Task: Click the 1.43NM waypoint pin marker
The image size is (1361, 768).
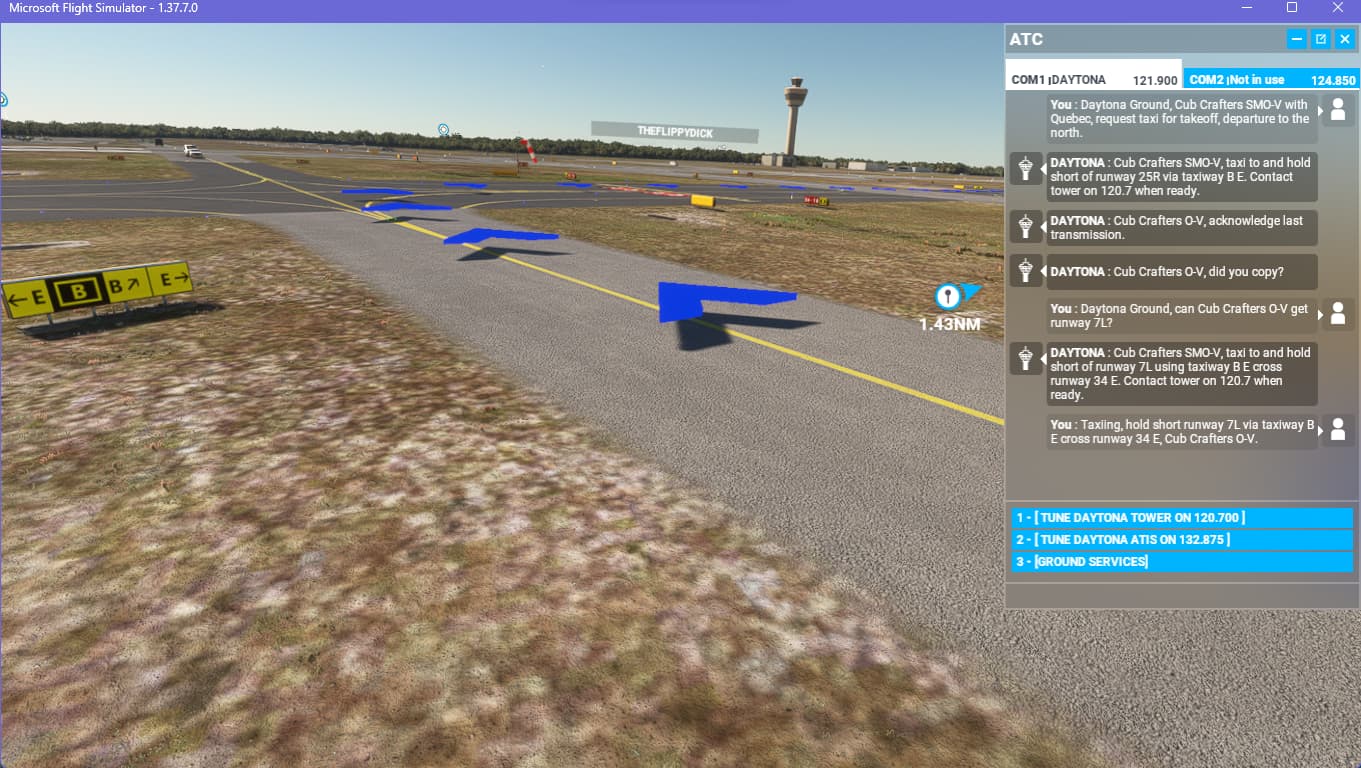Action: [x=948, y=296]
